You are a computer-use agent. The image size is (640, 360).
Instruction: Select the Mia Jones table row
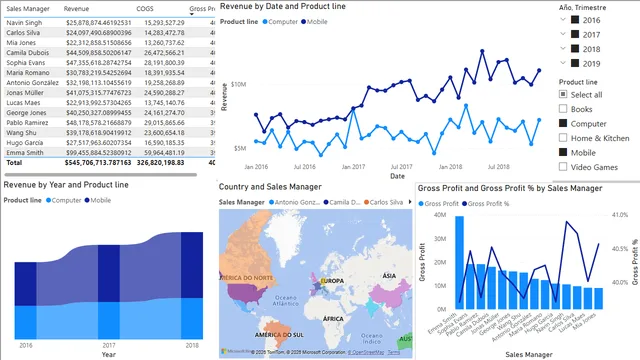click(x=109, y=42)
